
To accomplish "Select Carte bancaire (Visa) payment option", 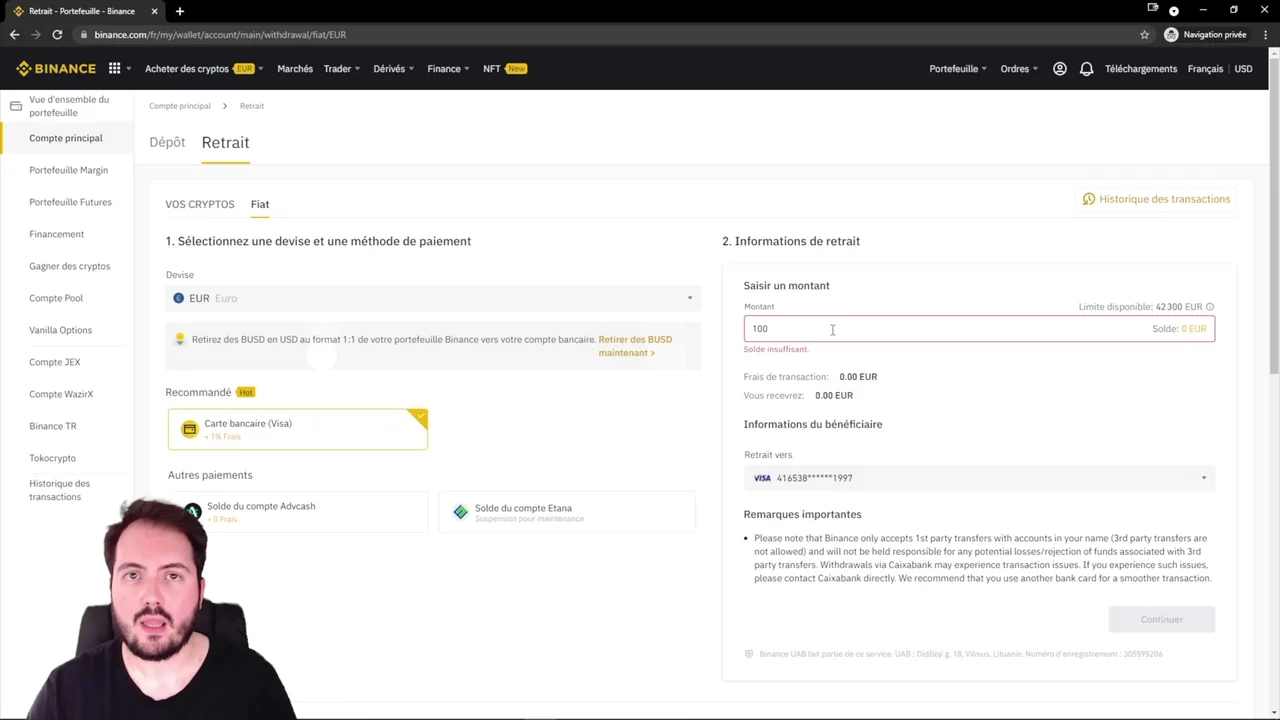I will click(297, 429).
